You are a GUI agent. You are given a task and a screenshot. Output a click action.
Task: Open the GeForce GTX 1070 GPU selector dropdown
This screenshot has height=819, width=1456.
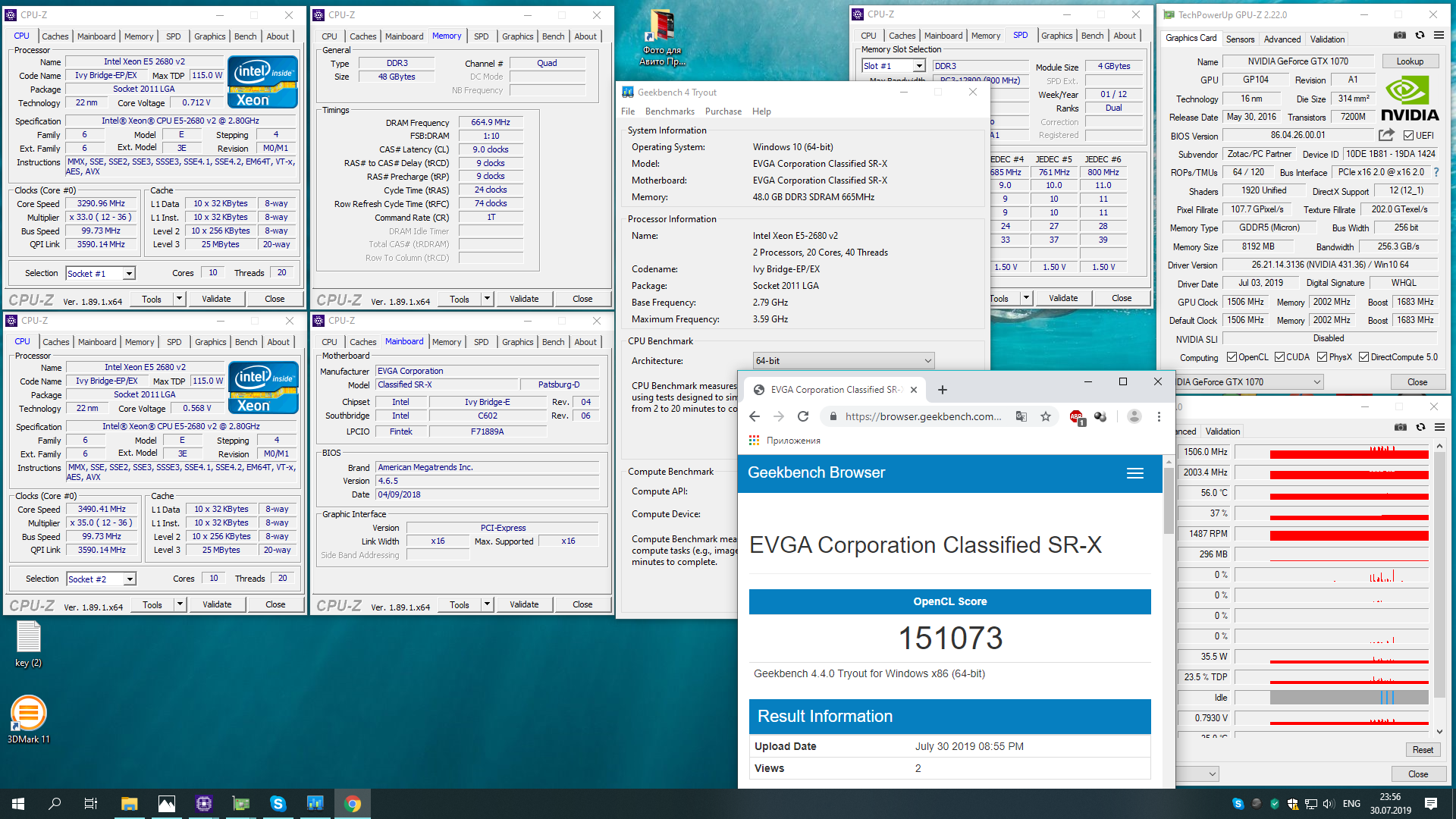[x=1249, y=382]
